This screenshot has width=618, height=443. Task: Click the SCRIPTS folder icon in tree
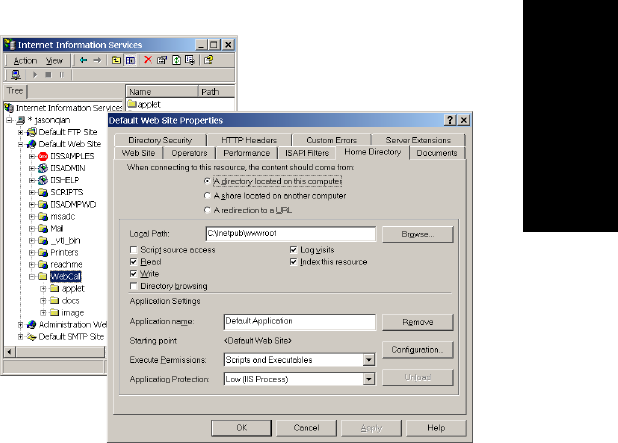click(x=43, y=192)
